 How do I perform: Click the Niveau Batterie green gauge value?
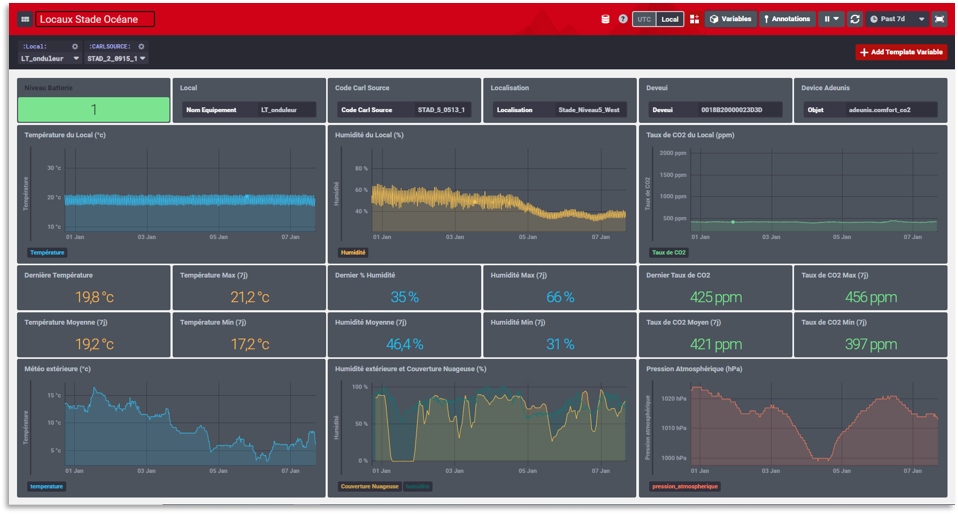pyautogui.click(x=93, y=109)
